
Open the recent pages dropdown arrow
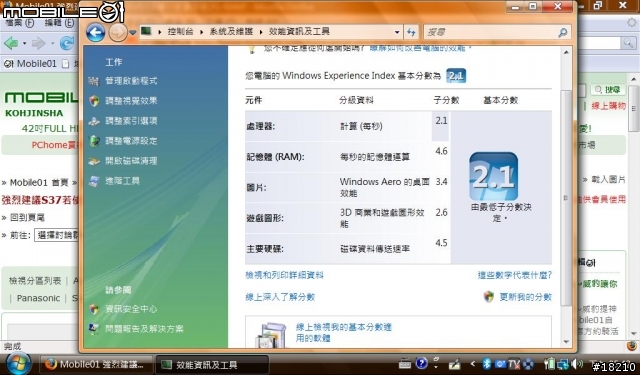[x=133, y=33]
